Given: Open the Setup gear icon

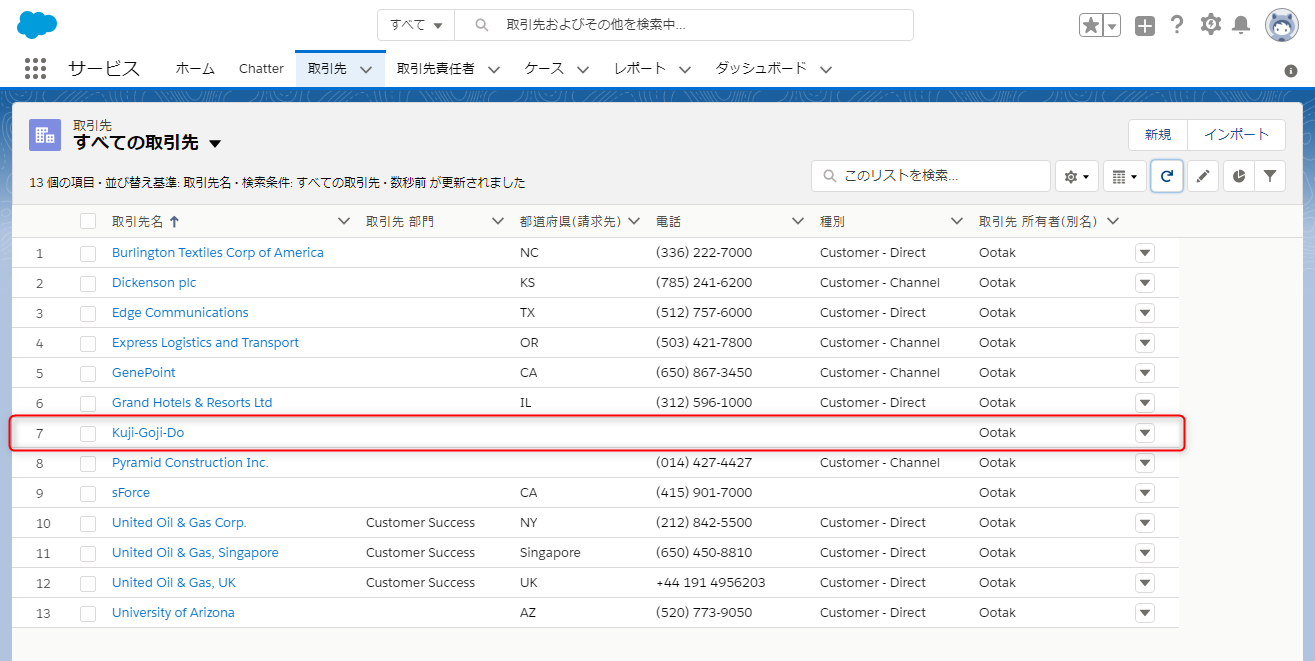Looking at the screenshot, I should (x=1210, y=25).
